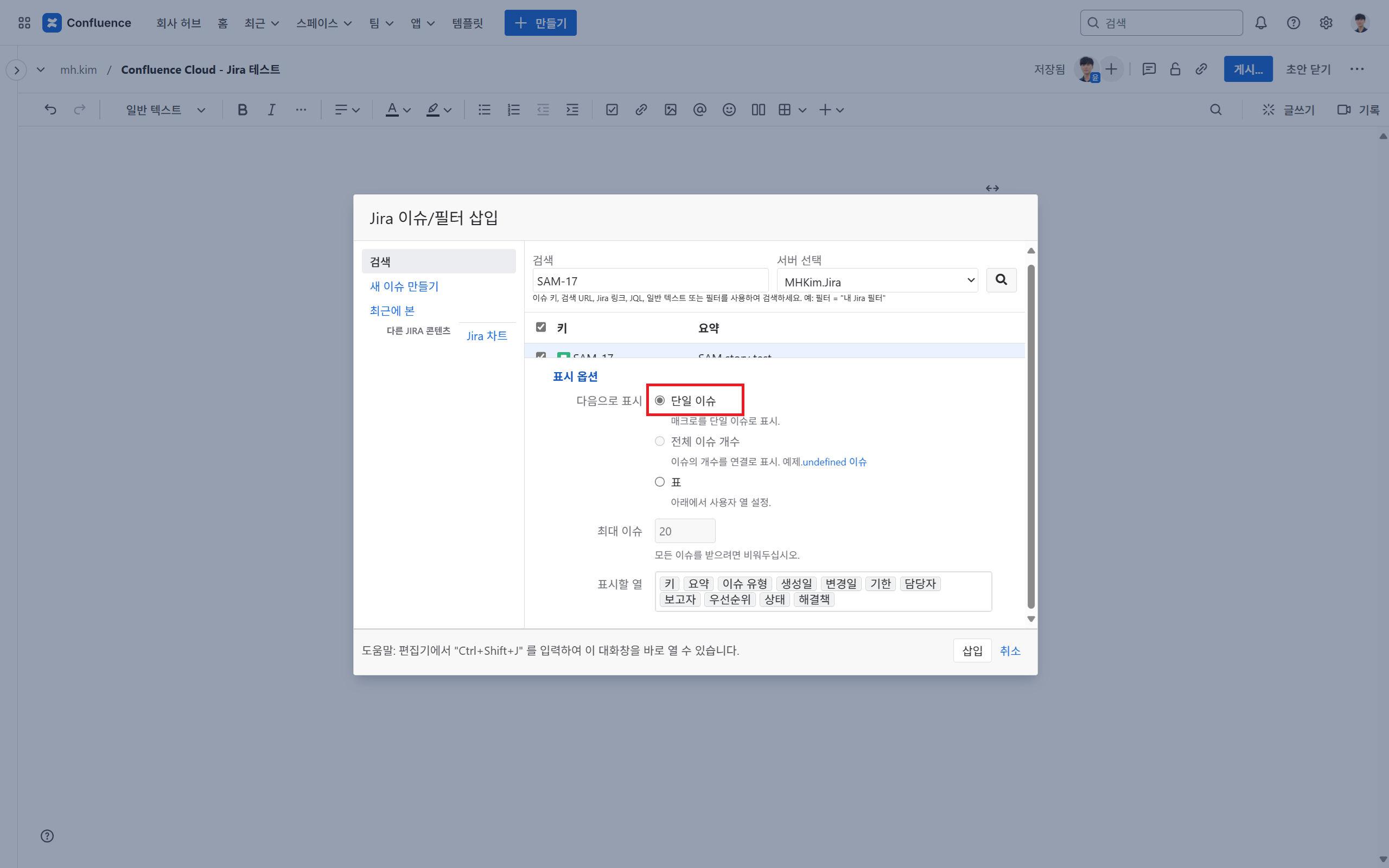Open comments icon in page header

tap(1149, 69)
